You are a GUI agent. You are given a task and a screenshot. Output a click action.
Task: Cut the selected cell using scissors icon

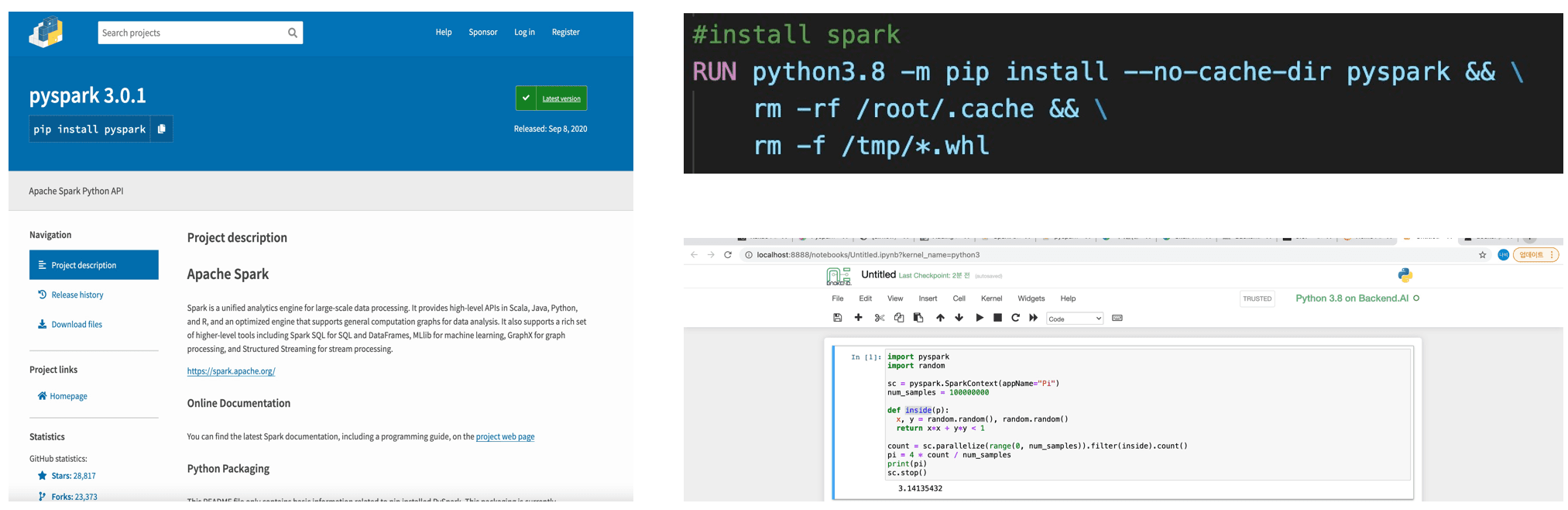[x=880, y=318]
